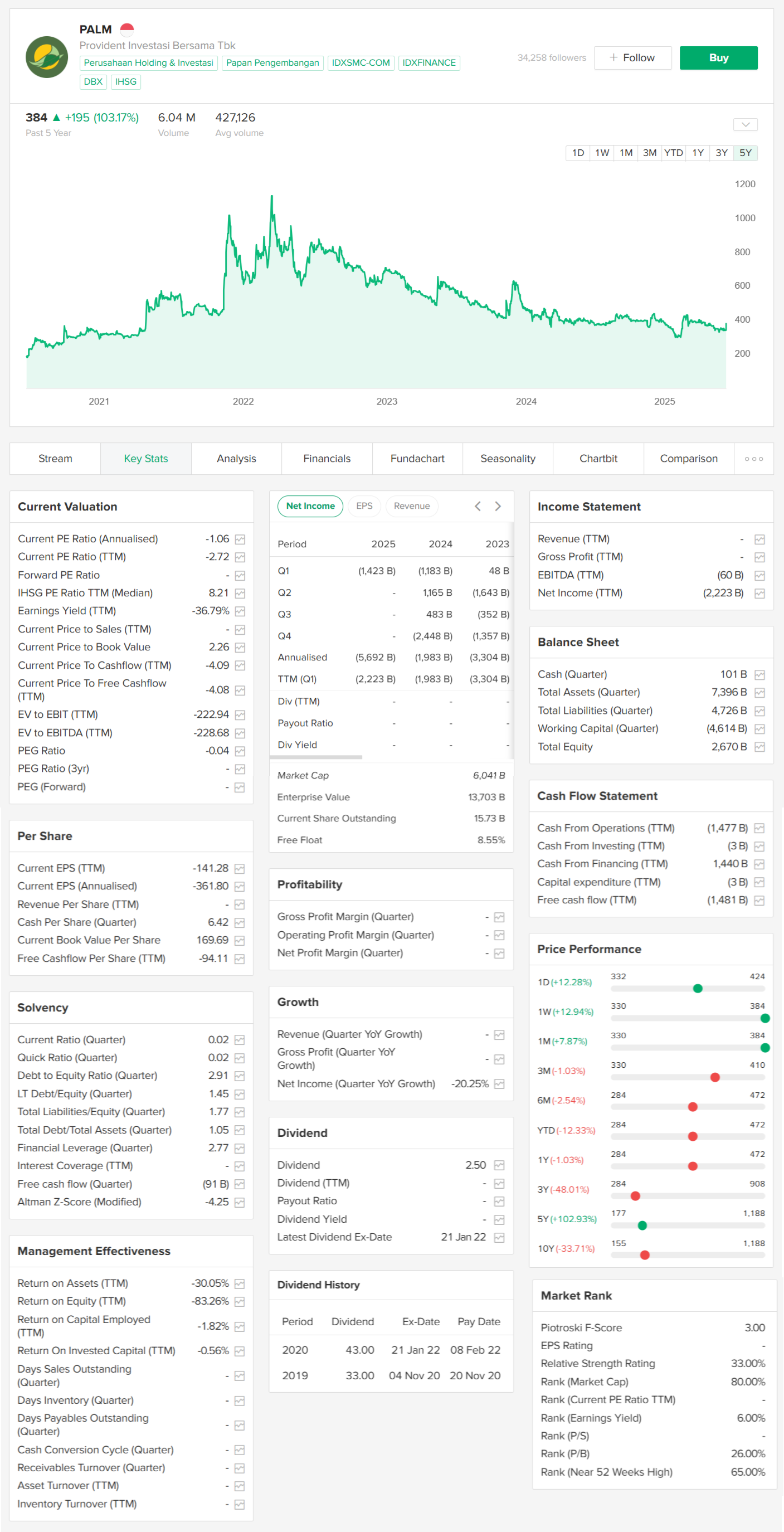This screenshot has width=784, height=1532.
Task: Click the 5-year price chart area
Action: [x=376, y=285]
